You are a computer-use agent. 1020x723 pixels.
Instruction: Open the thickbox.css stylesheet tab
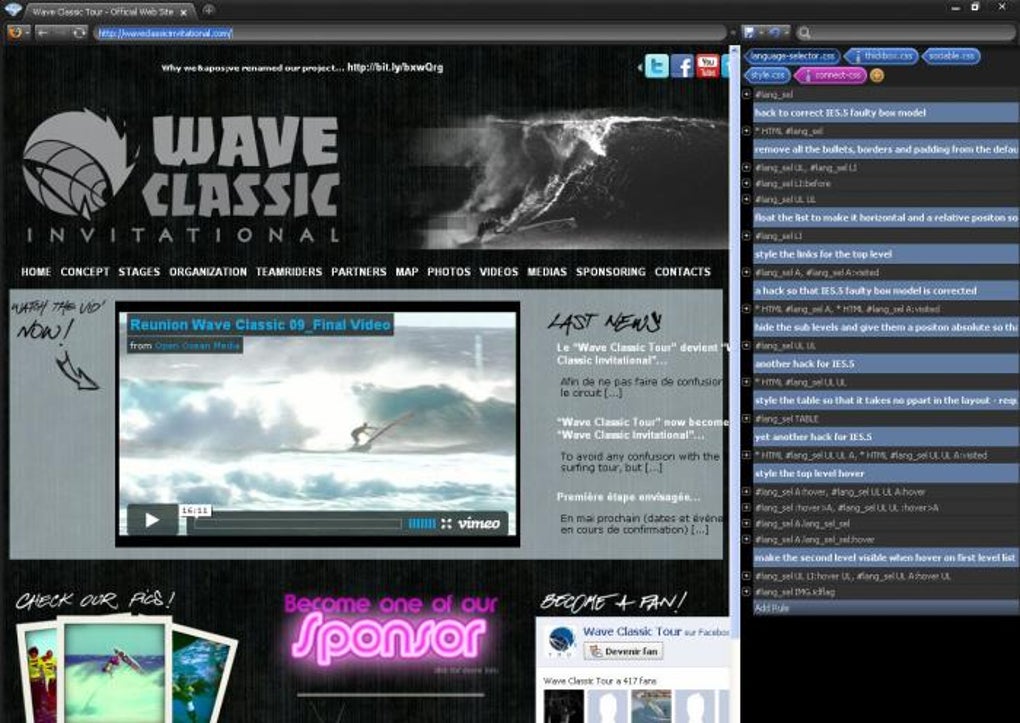click(881, 56)
